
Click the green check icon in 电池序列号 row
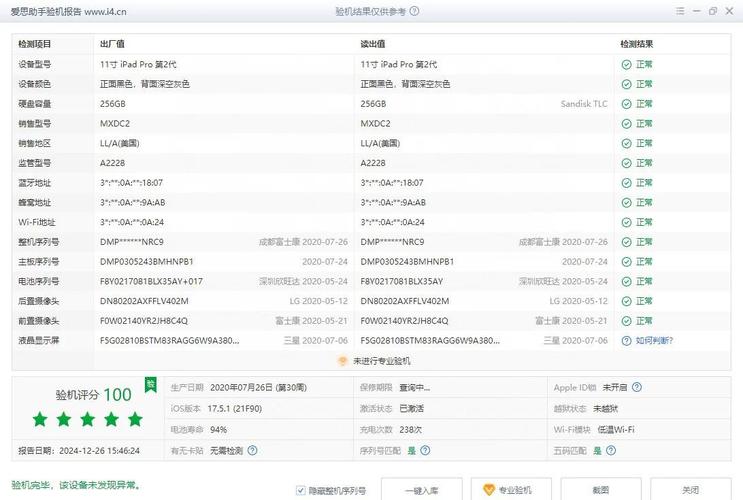pyautogui.click(x=626, y=282)
